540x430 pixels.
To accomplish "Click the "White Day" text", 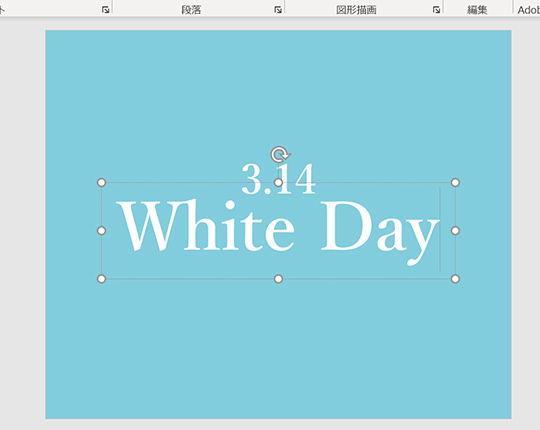I will (x=278, y=232).
